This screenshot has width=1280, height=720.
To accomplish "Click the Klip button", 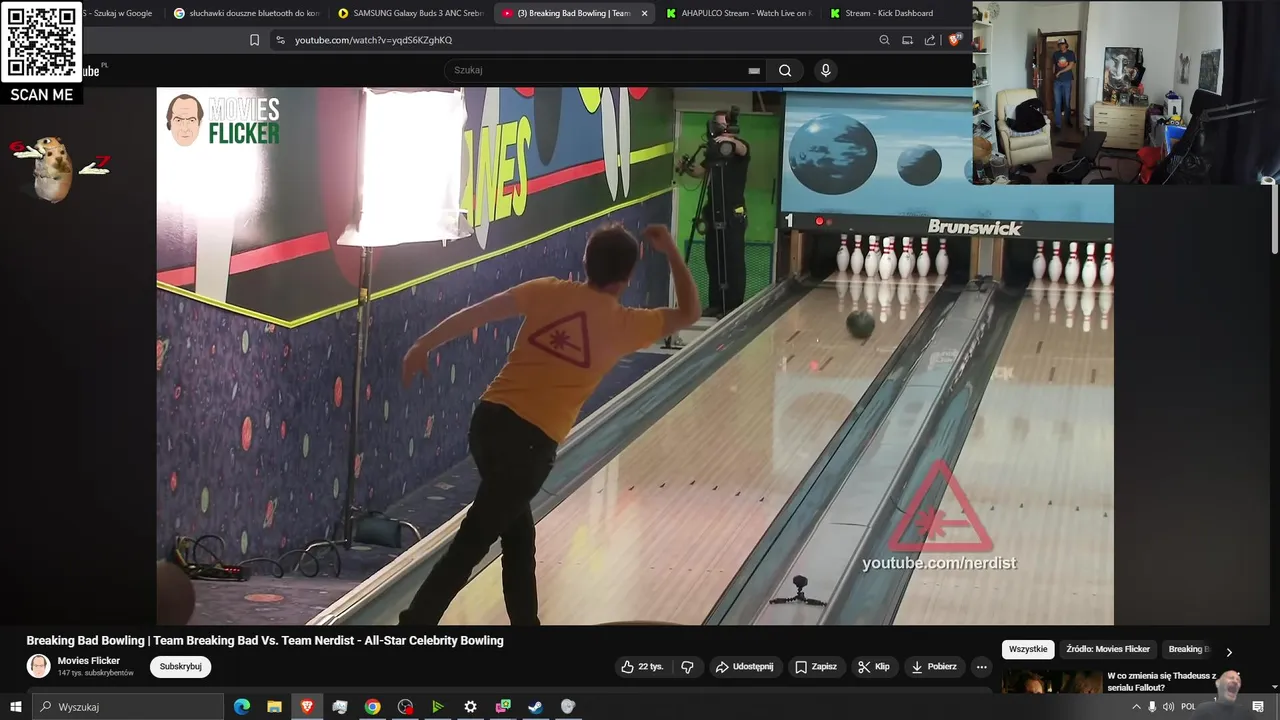I will point(873,667).
